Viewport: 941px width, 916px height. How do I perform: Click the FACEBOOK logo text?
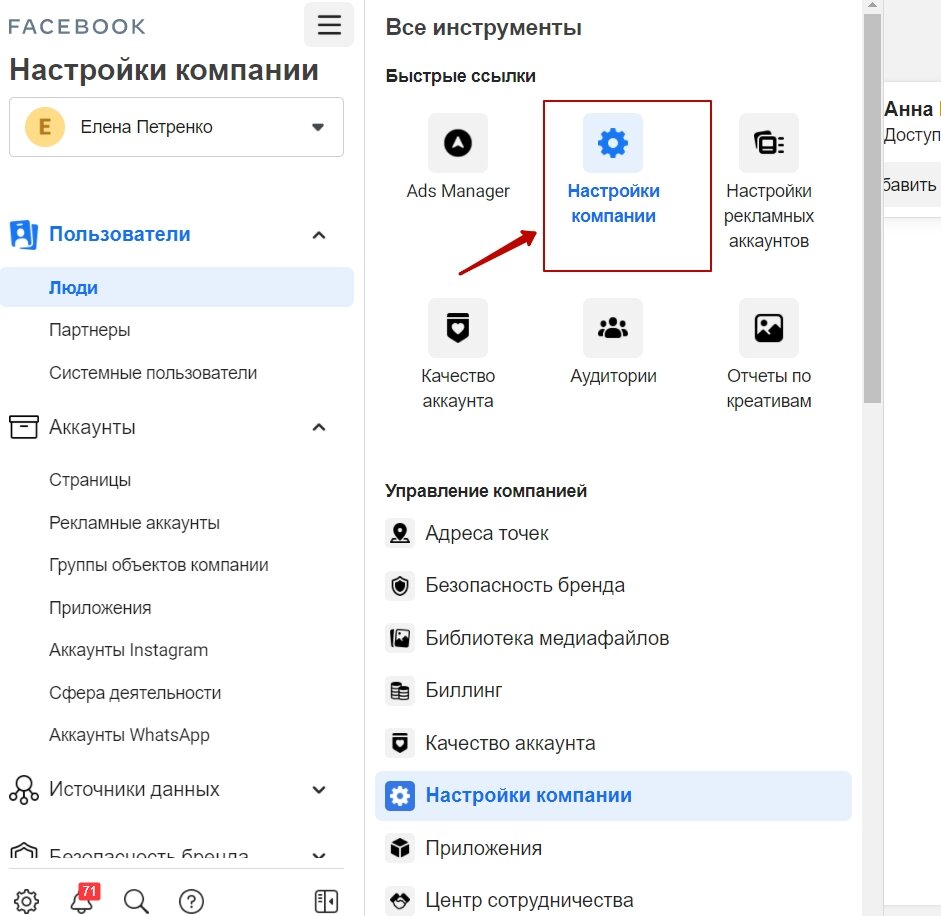coord(77,26)
